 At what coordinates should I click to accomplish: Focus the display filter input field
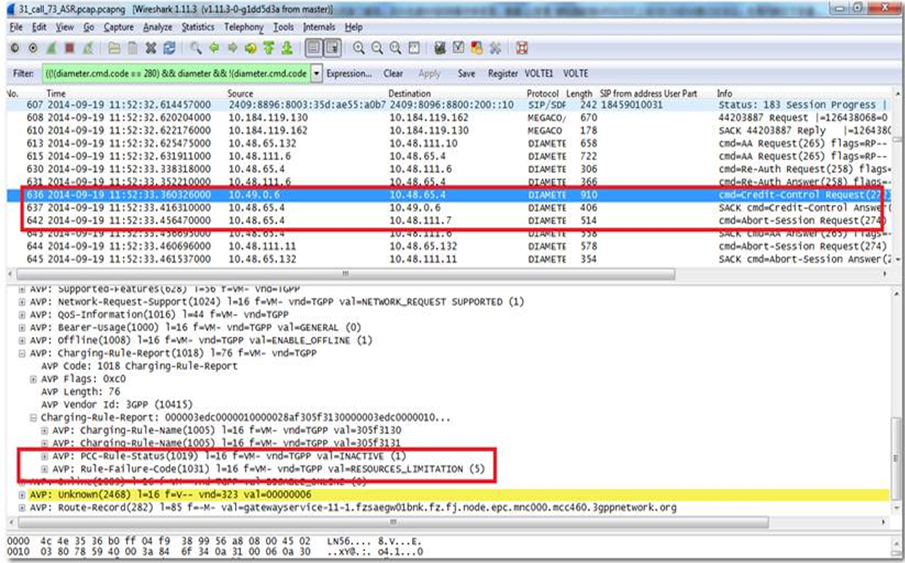[x=176, y=73]
